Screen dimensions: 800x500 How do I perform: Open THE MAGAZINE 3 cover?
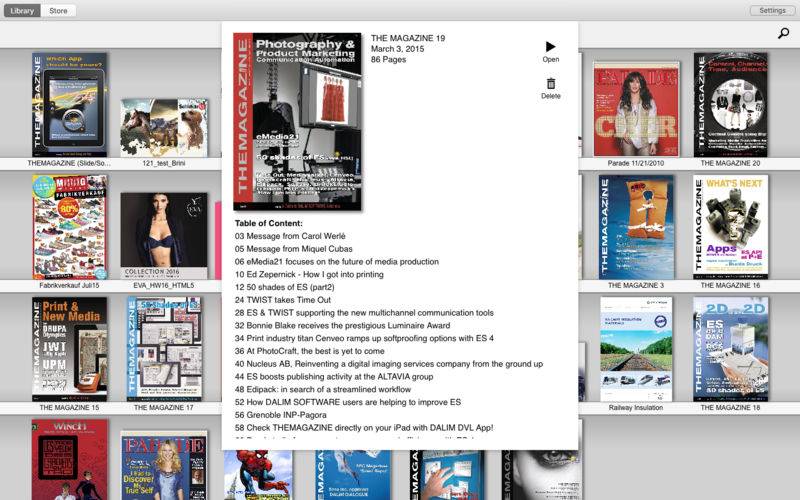click(x=636, y=227)
